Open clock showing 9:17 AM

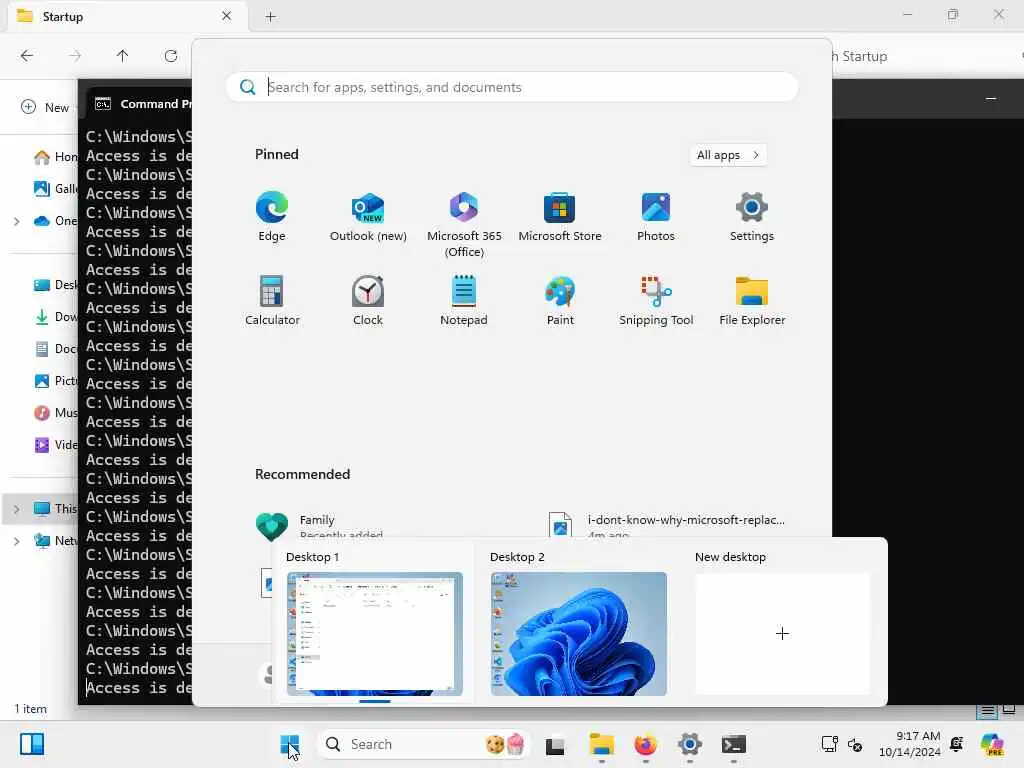click(909, 744)
